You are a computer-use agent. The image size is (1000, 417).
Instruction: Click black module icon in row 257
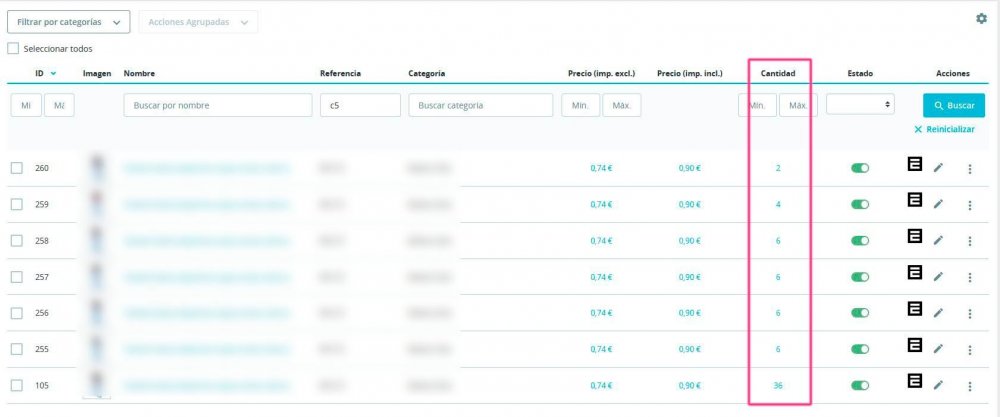pos(915,273)
